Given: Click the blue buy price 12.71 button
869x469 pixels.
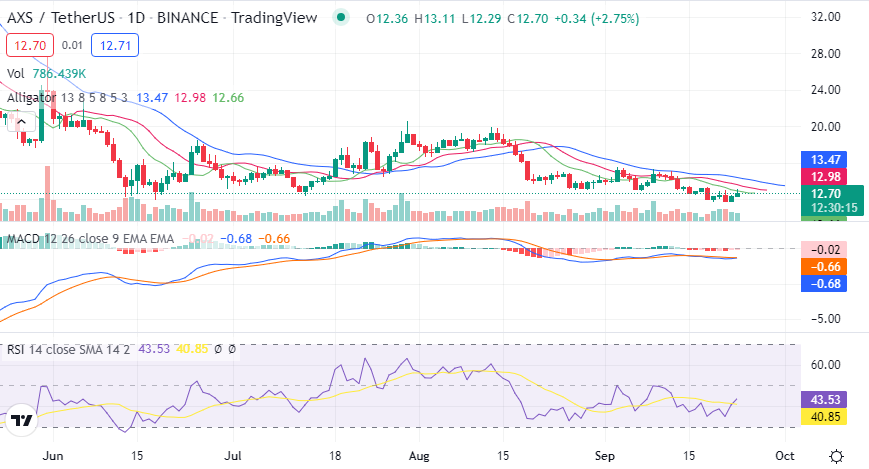Looking at the screenshot, I should coord(115,45).
